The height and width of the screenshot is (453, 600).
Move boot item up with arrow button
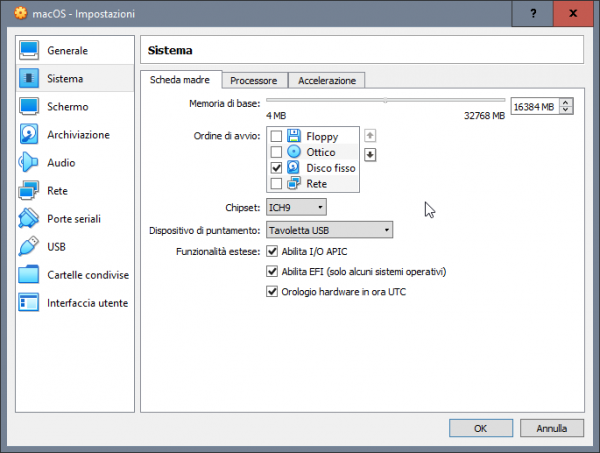coord(370,135)
